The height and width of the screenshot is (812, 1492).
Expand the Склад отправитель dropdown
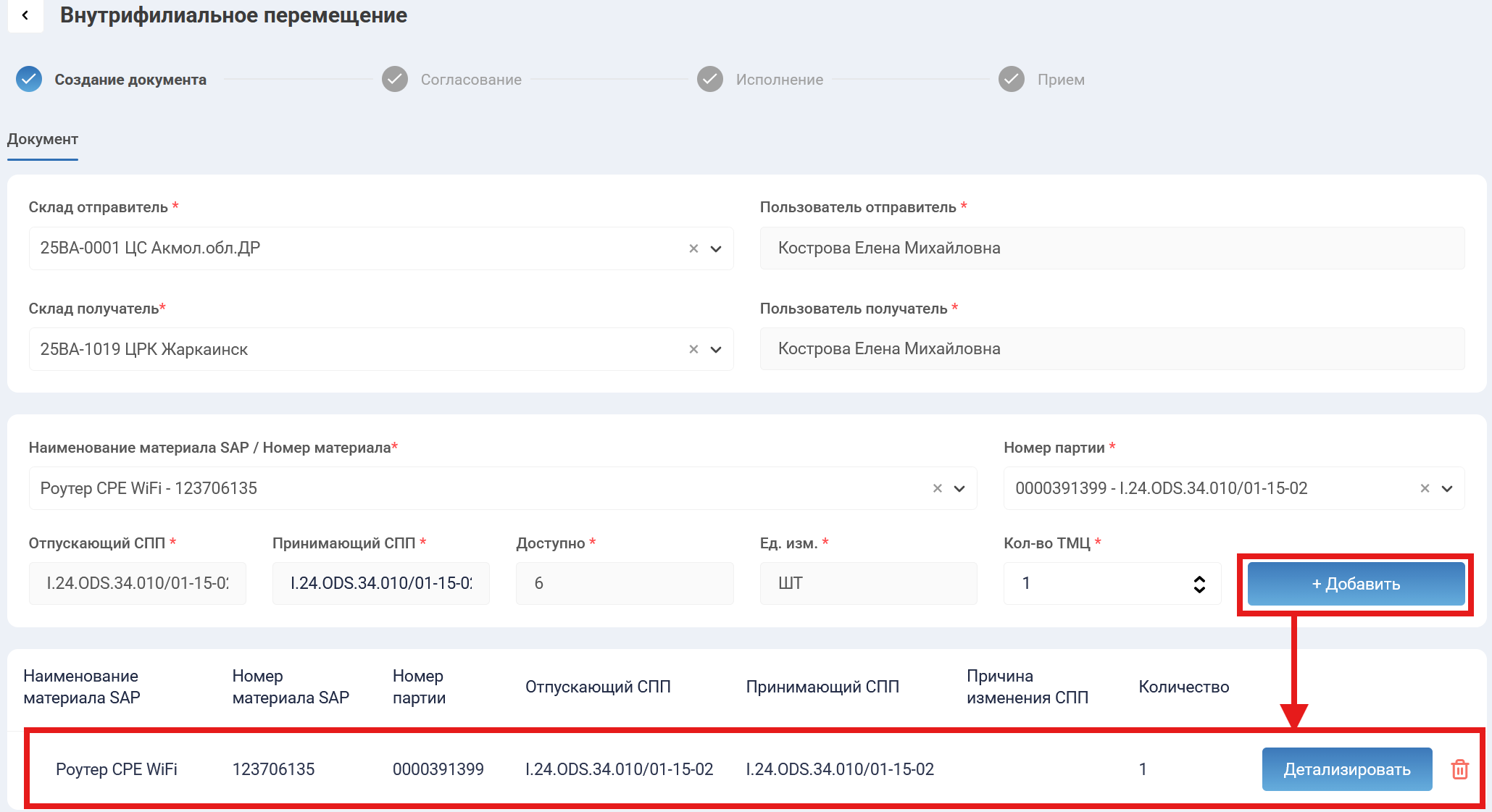716,248
